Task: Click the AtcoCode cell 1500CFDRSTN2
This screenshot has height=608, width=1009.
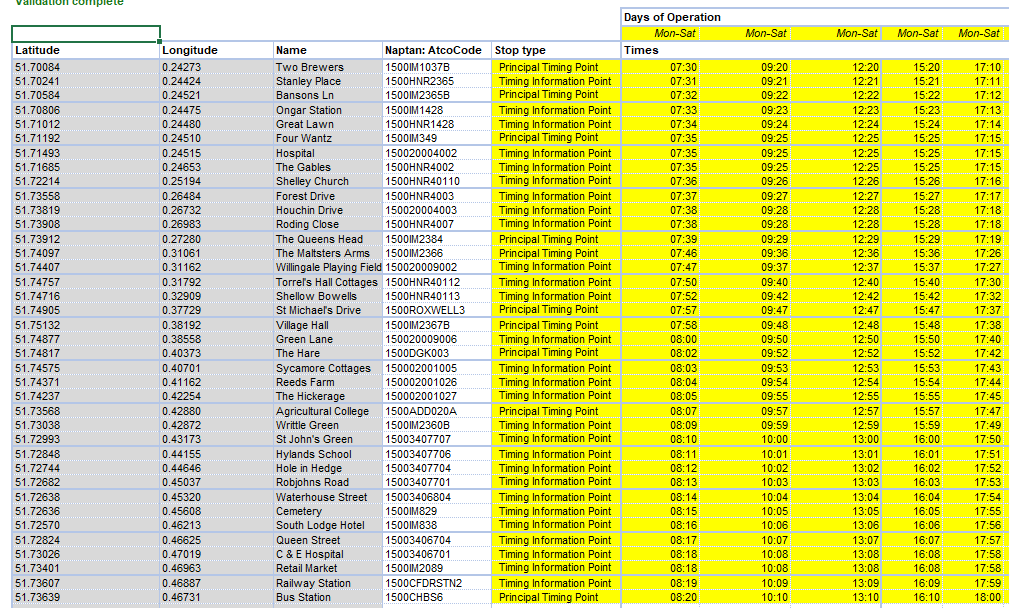Action: [436, 583]
